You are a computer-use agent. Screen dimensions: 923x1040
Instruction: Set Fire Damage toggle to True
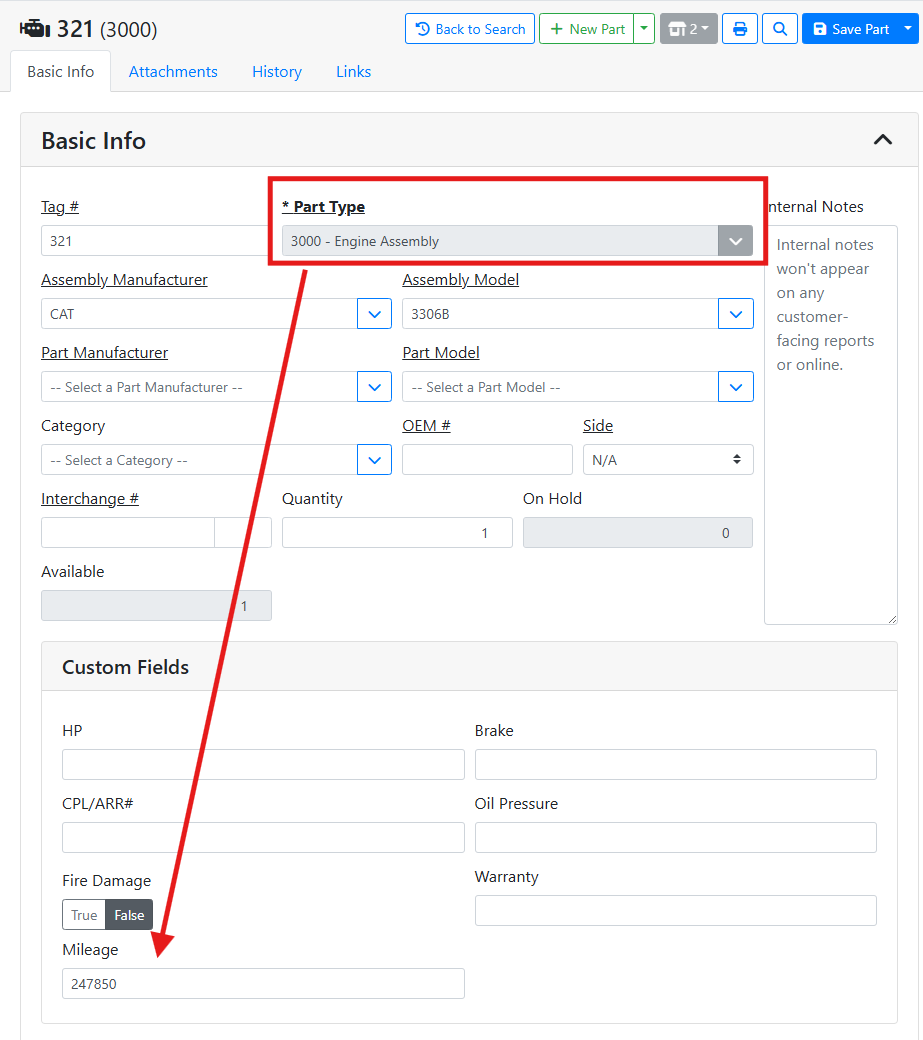coord(84,915)
